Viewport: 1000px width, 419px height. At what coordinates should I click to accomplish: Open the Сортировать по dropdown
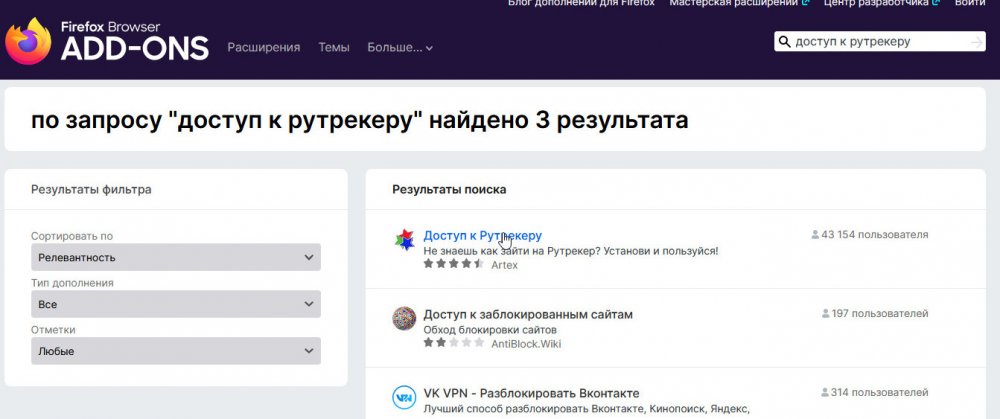point(176,257)
